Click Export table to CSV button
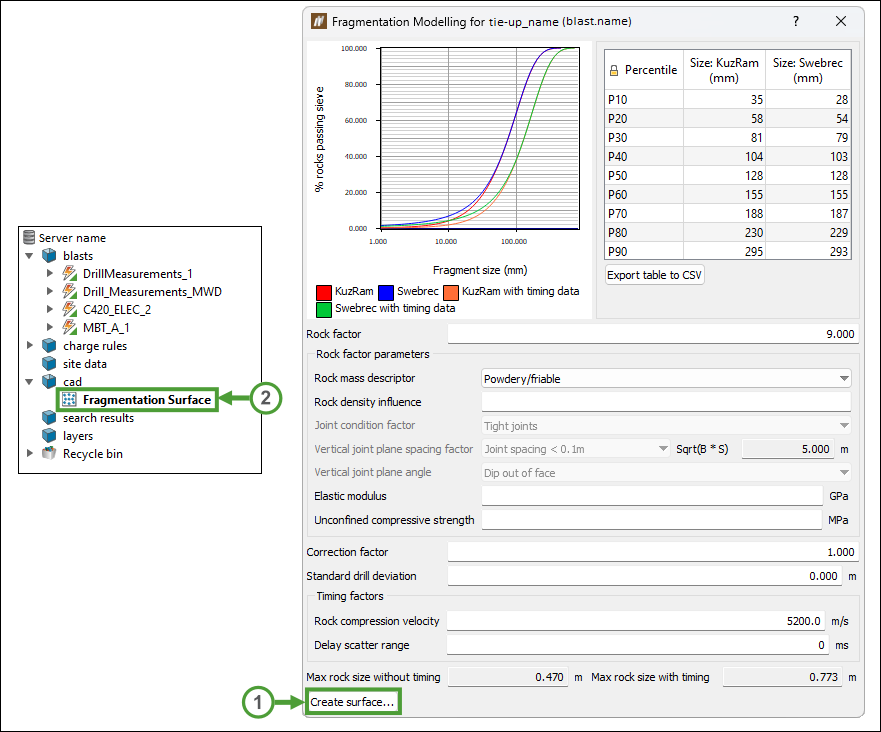The image size is (881, 732). tap(655, 275)
